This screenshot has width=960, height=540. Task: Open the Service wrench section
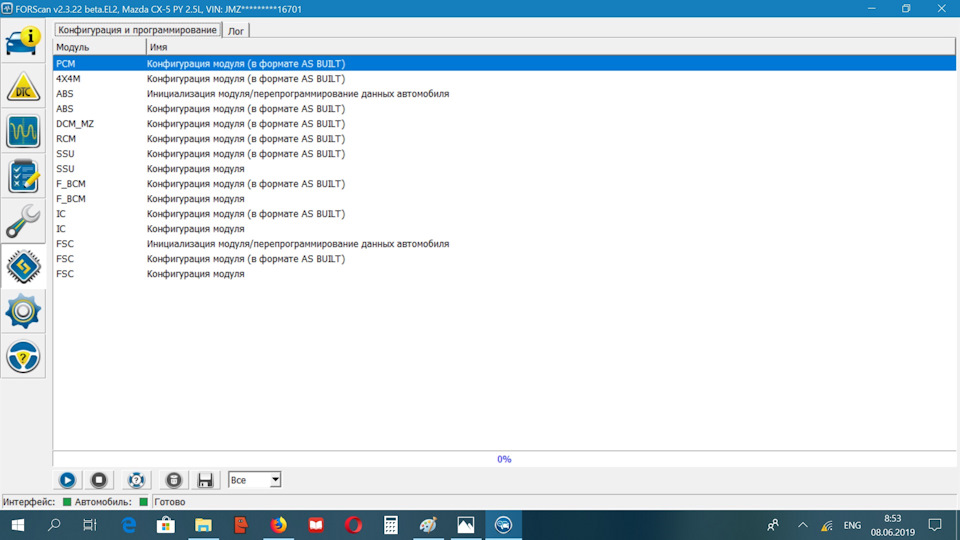tap(23, 221)
